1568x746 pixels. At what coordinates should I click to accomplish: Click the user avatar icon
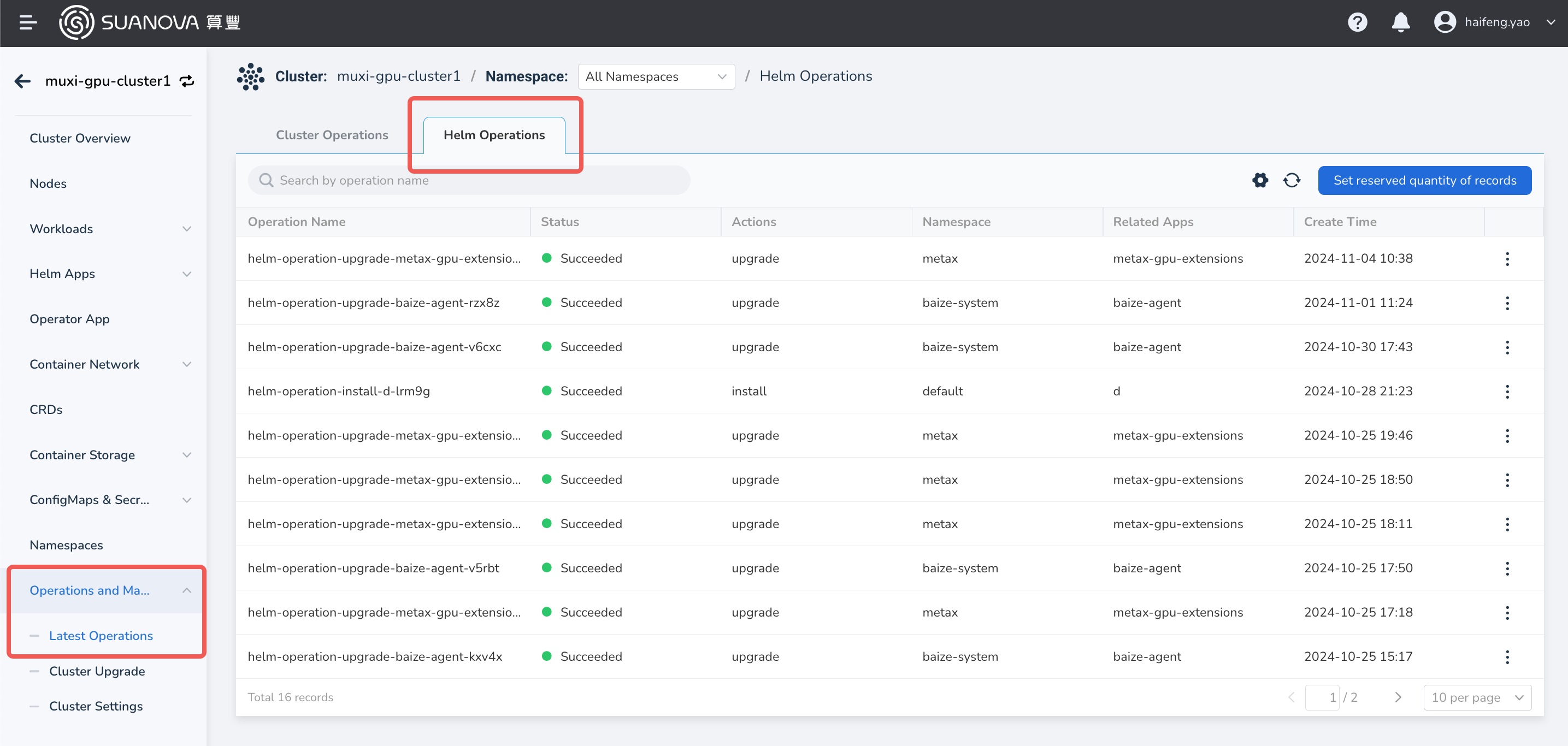coord(1445,22)
